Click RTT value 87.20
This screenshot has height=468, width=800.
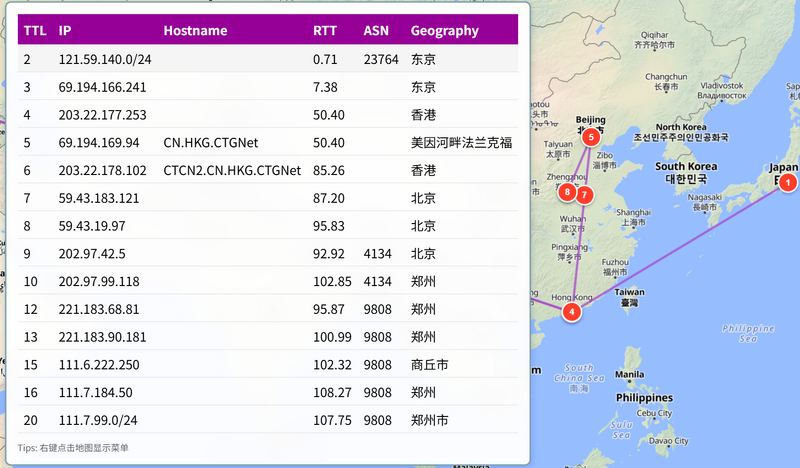click(329, 198)
